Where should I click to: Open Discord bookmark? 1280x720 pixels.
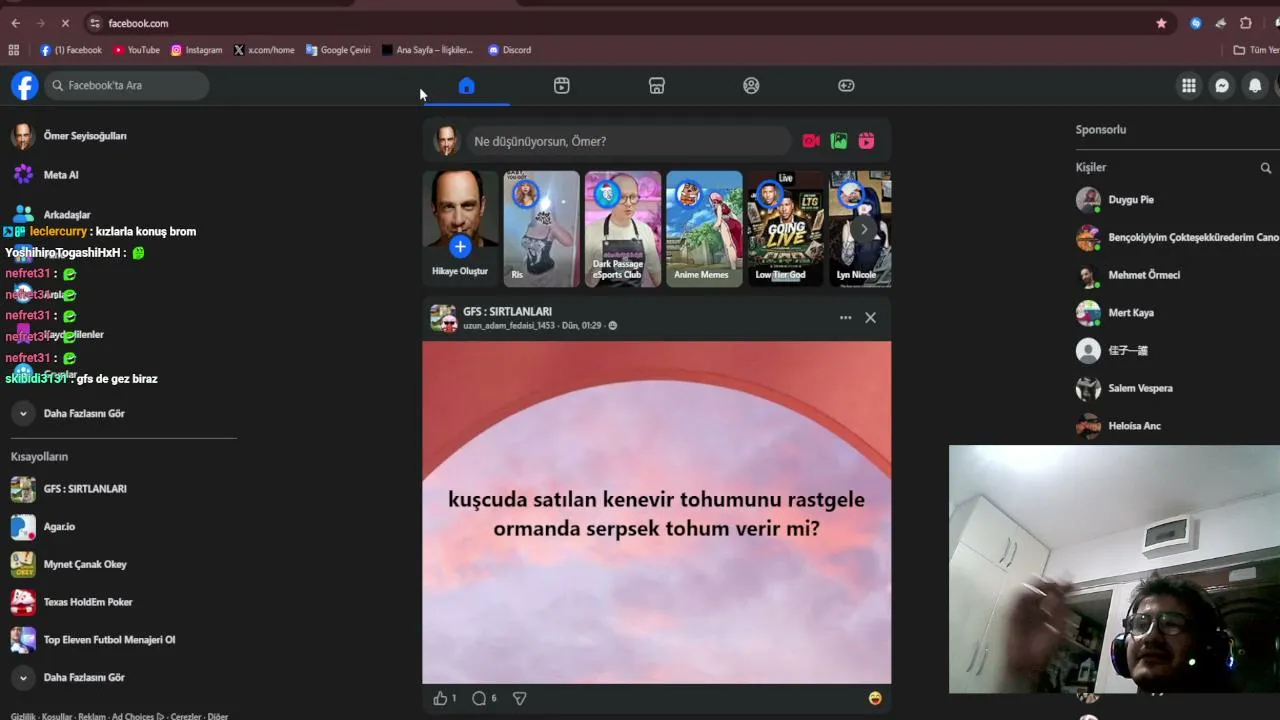509,50
